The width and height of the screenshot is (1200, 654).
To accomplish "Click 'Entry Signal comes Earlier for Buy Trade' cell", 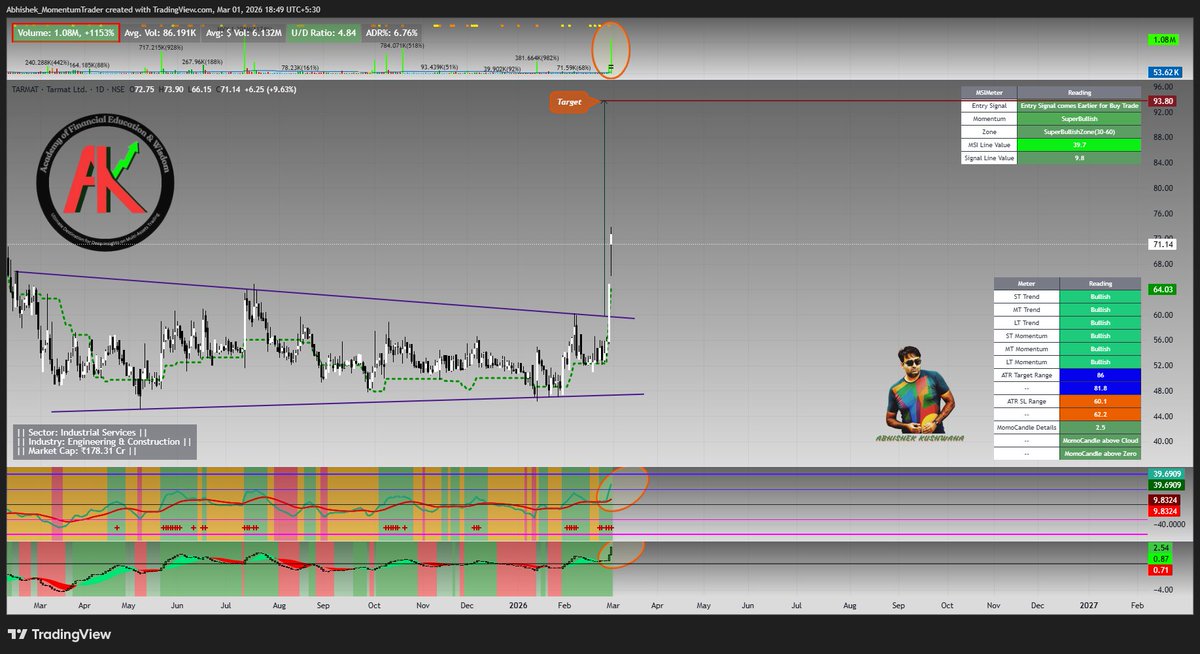I will 1079,105.
